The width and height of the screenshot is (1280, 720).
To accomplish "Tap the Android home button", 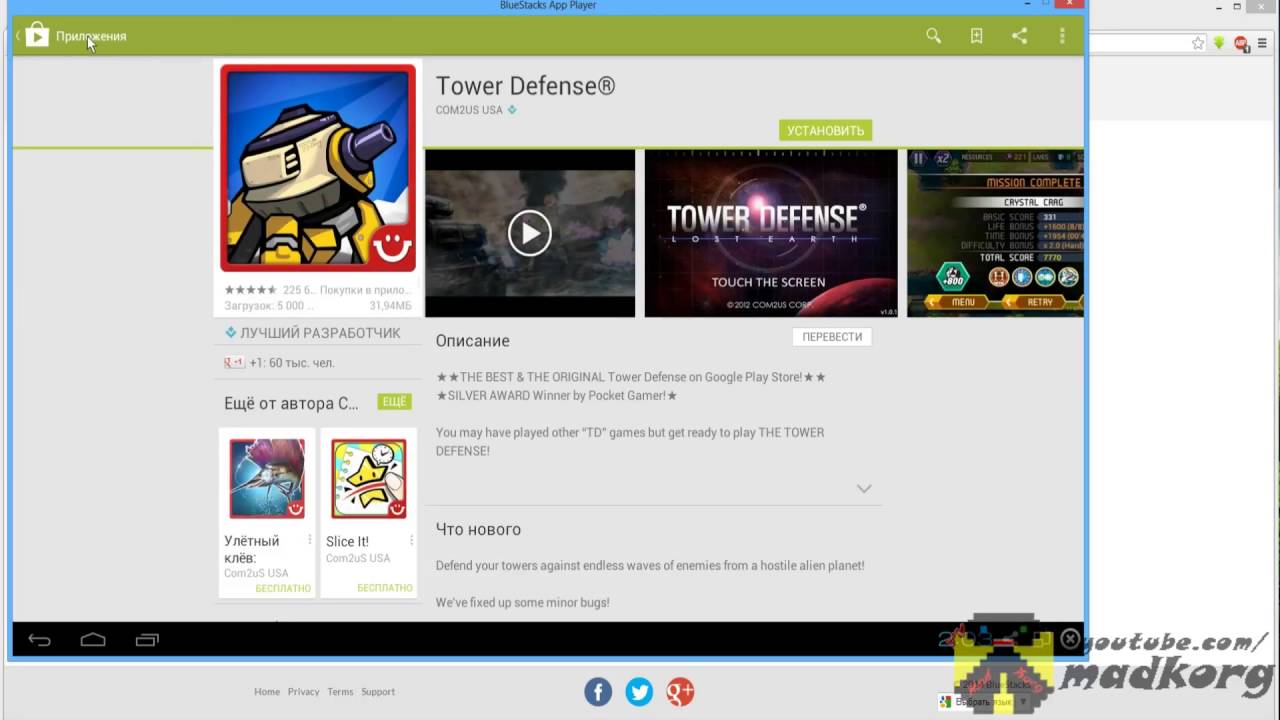I will [93, 640].
